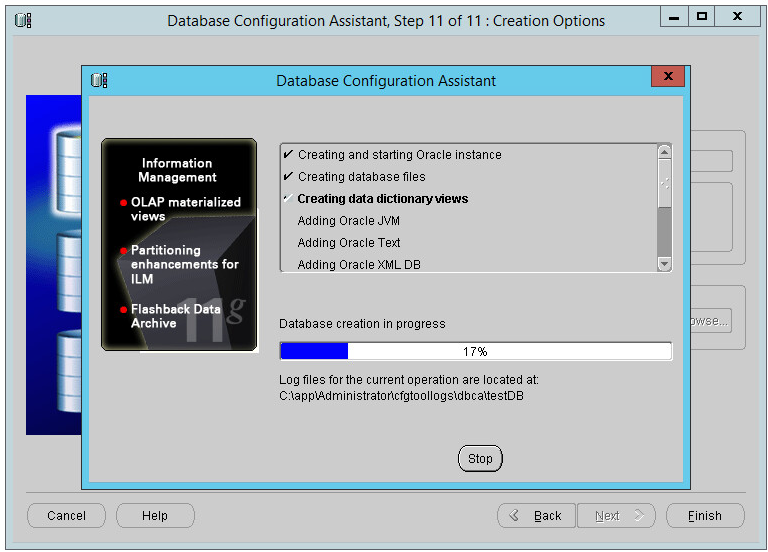Maximize the outer wizard window
Image resolution: width=768 pixels, height=552 pixels.
click(x=701, y=17)
